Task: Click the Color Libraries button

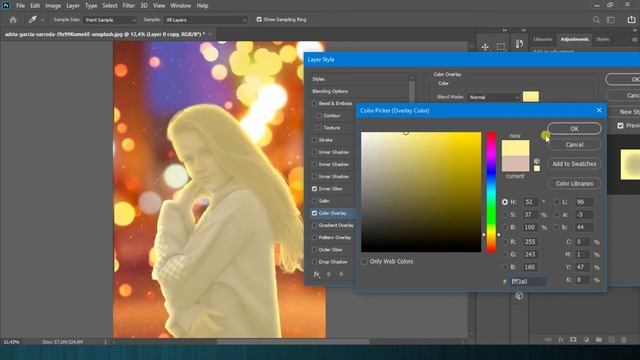Action: pos(574,184)
